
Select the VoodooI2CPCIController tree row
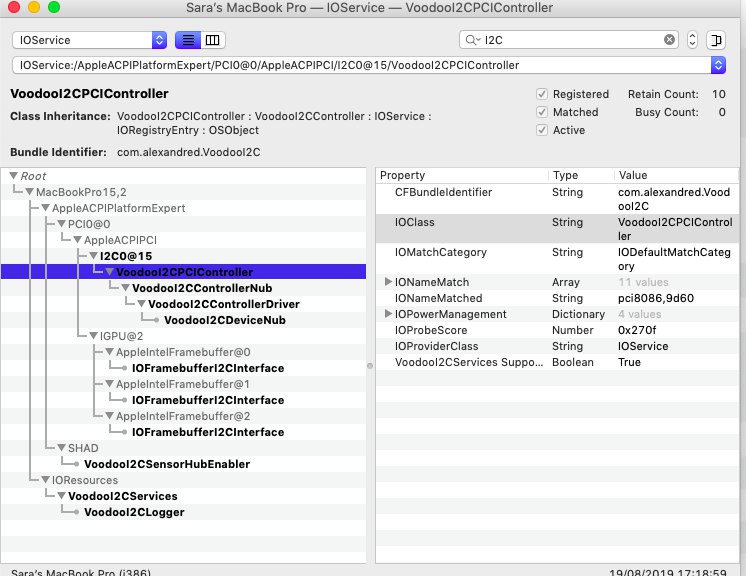(x=184, y=272)
